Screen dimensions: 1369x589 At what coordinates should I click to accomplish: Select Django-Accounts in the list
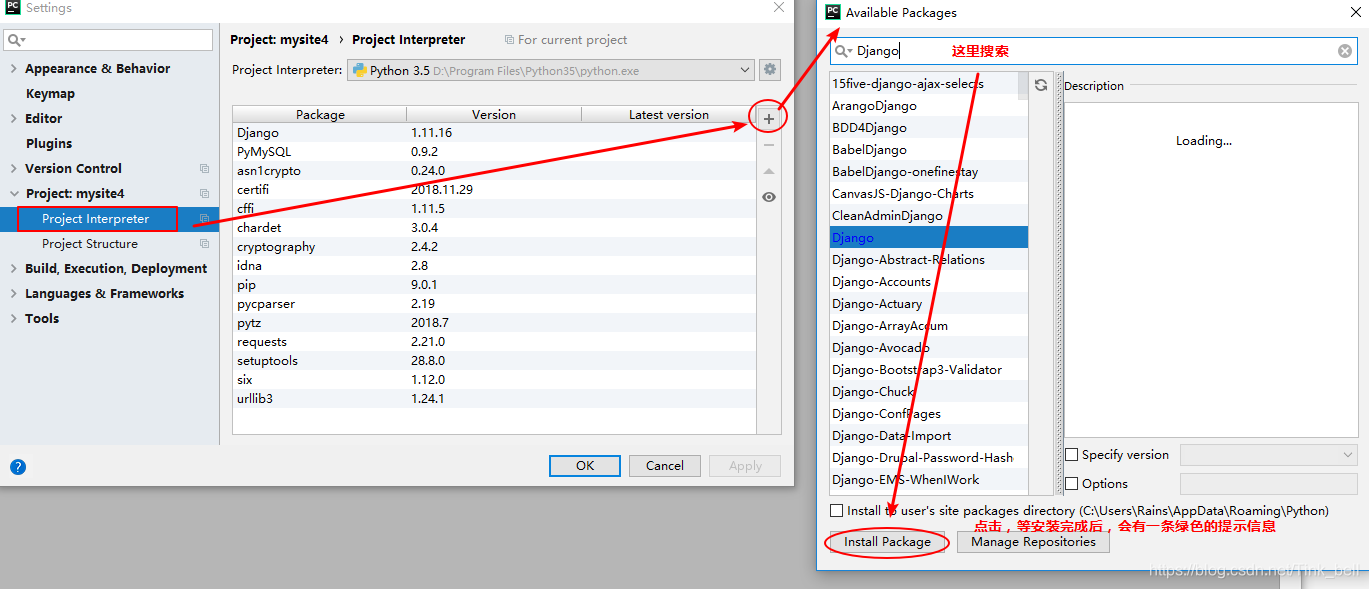coord(928,282)
